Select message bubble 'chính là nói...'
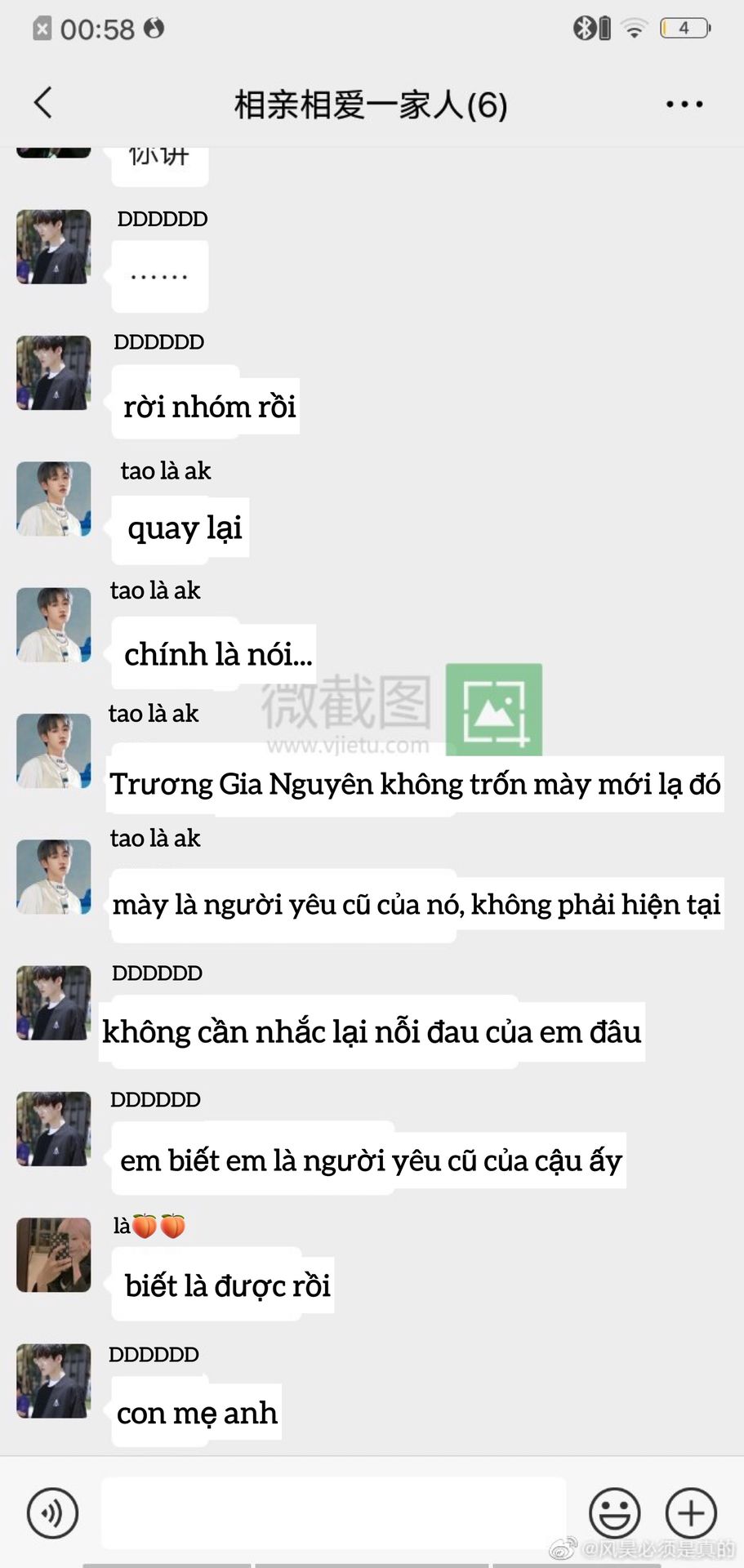Screen dimensions: 744x1568 click(216, 654)
